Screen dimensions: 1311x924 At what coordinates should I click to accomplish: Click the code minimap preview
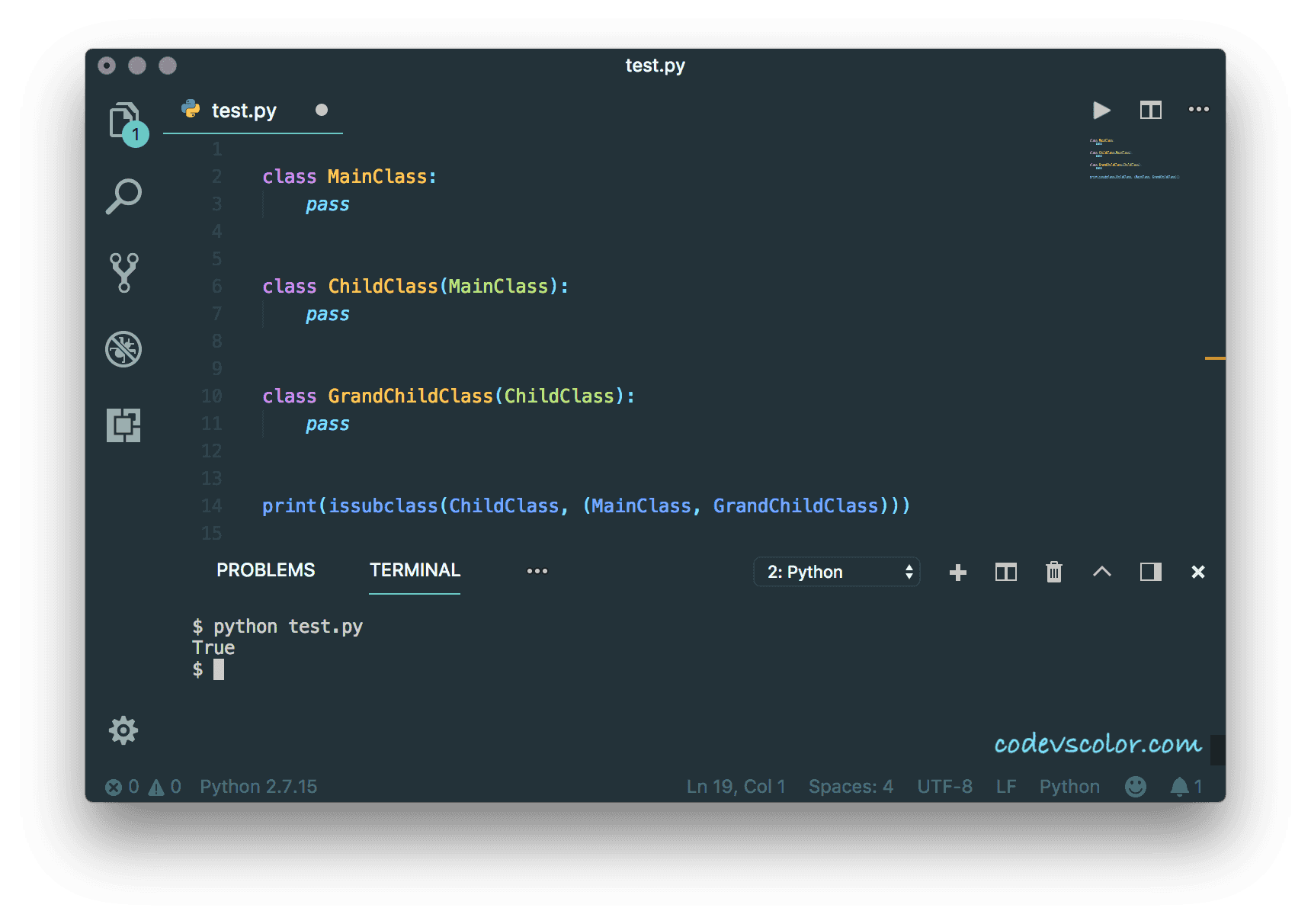1134,159
